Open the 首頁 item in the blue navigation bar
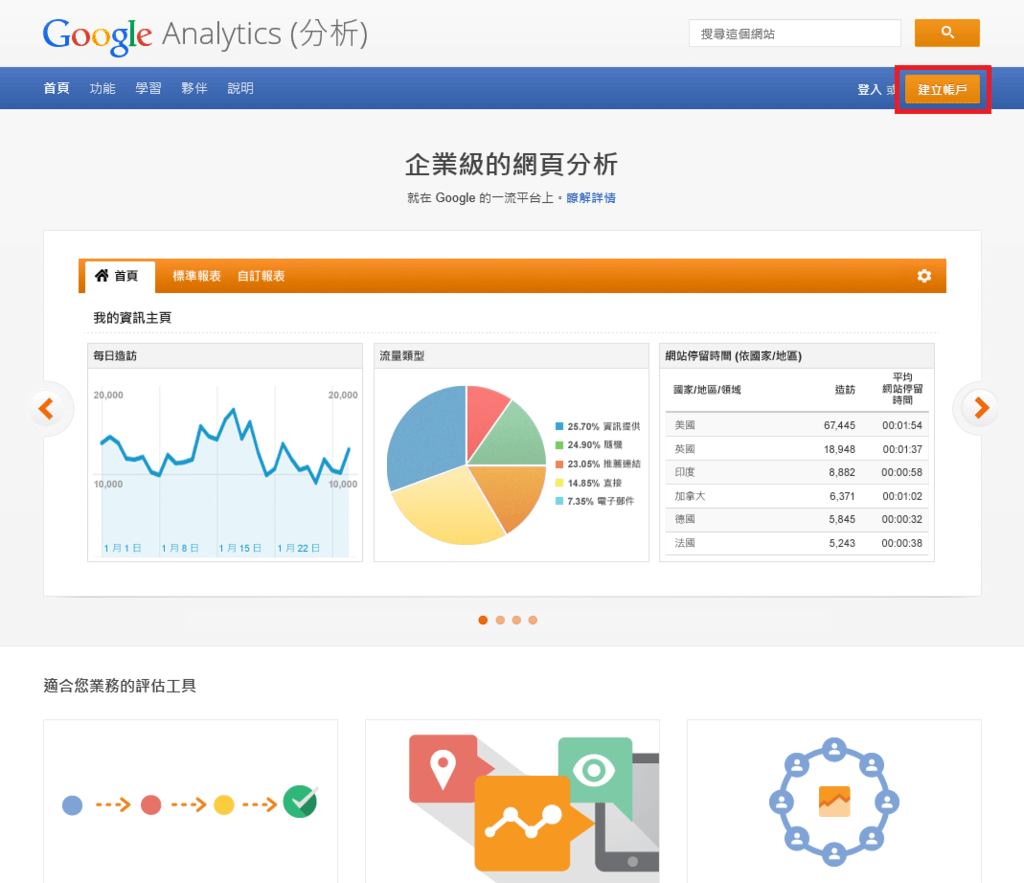The height and width of the screenshot is (883, 1024). (x=56, y=88)
